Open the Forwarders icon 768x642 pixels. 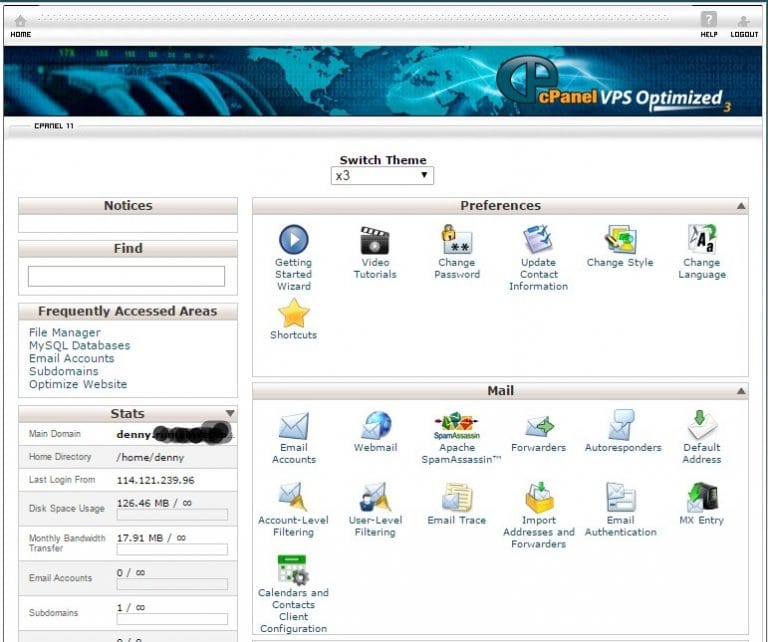coord(539,426)
